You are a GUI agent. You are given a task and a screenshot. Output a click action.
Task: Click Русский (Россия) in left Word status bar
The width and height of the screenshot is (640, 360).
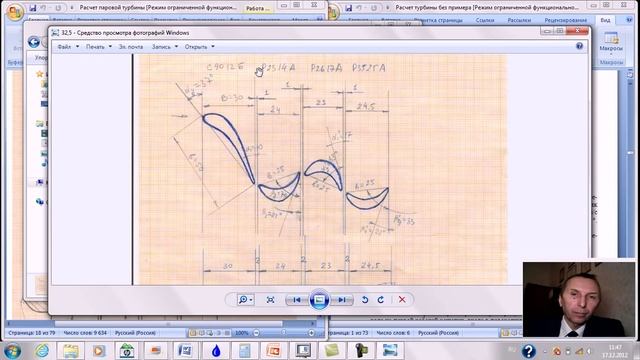pyautogui.click(x=135, y=333)
